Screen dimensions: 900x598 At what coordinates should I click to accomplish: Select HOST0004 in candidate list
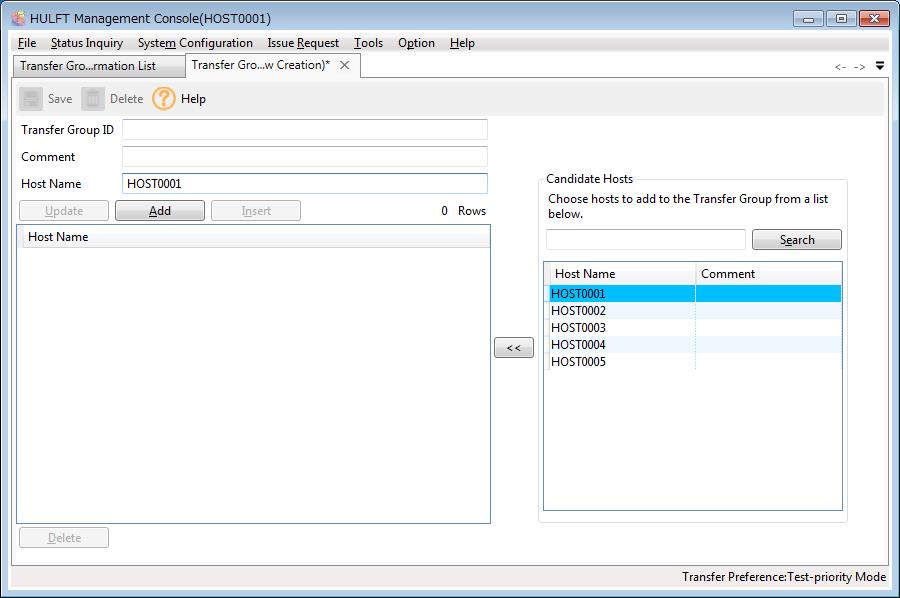pyautogui.click(x=693, y=345)
